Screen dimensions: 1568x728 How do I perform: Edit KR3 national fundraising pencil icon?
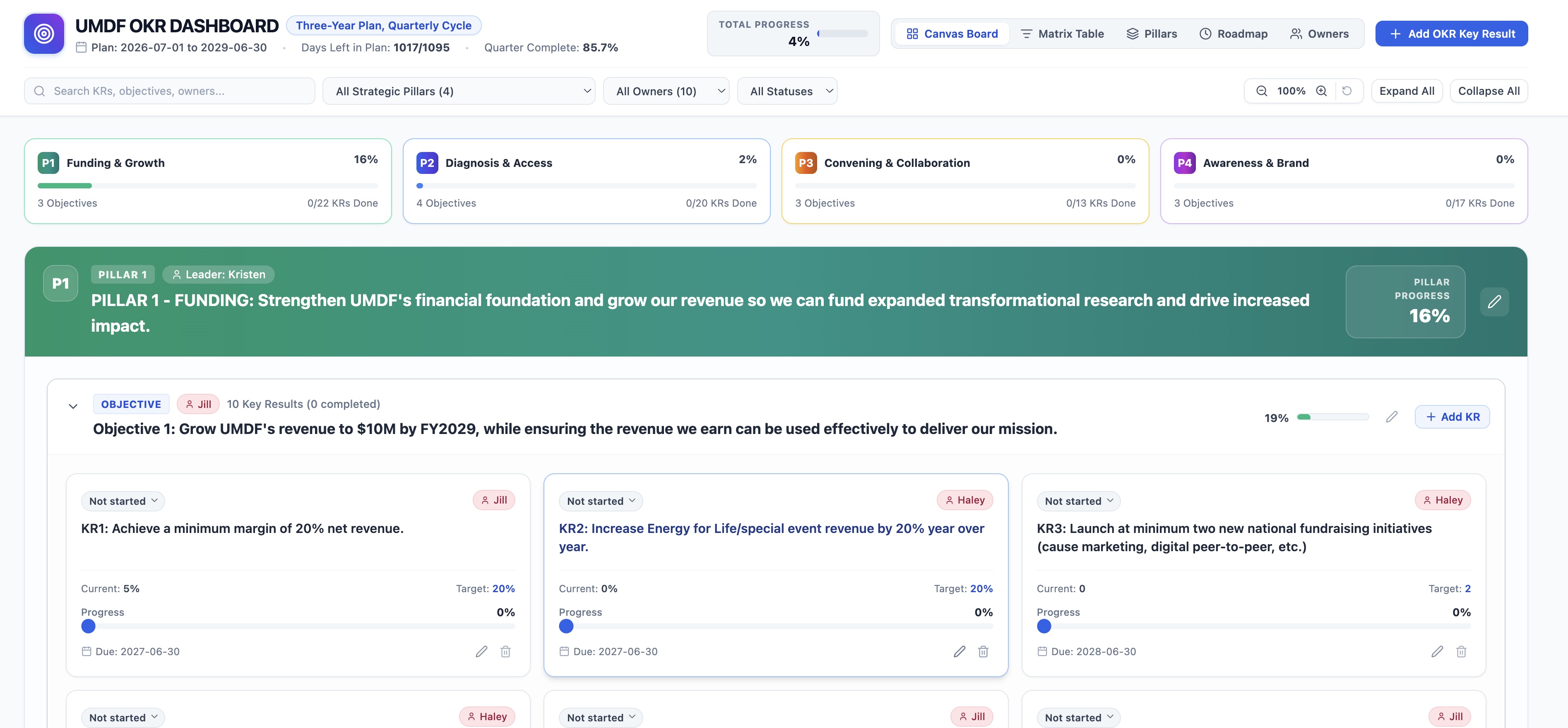click(1437, 651)
